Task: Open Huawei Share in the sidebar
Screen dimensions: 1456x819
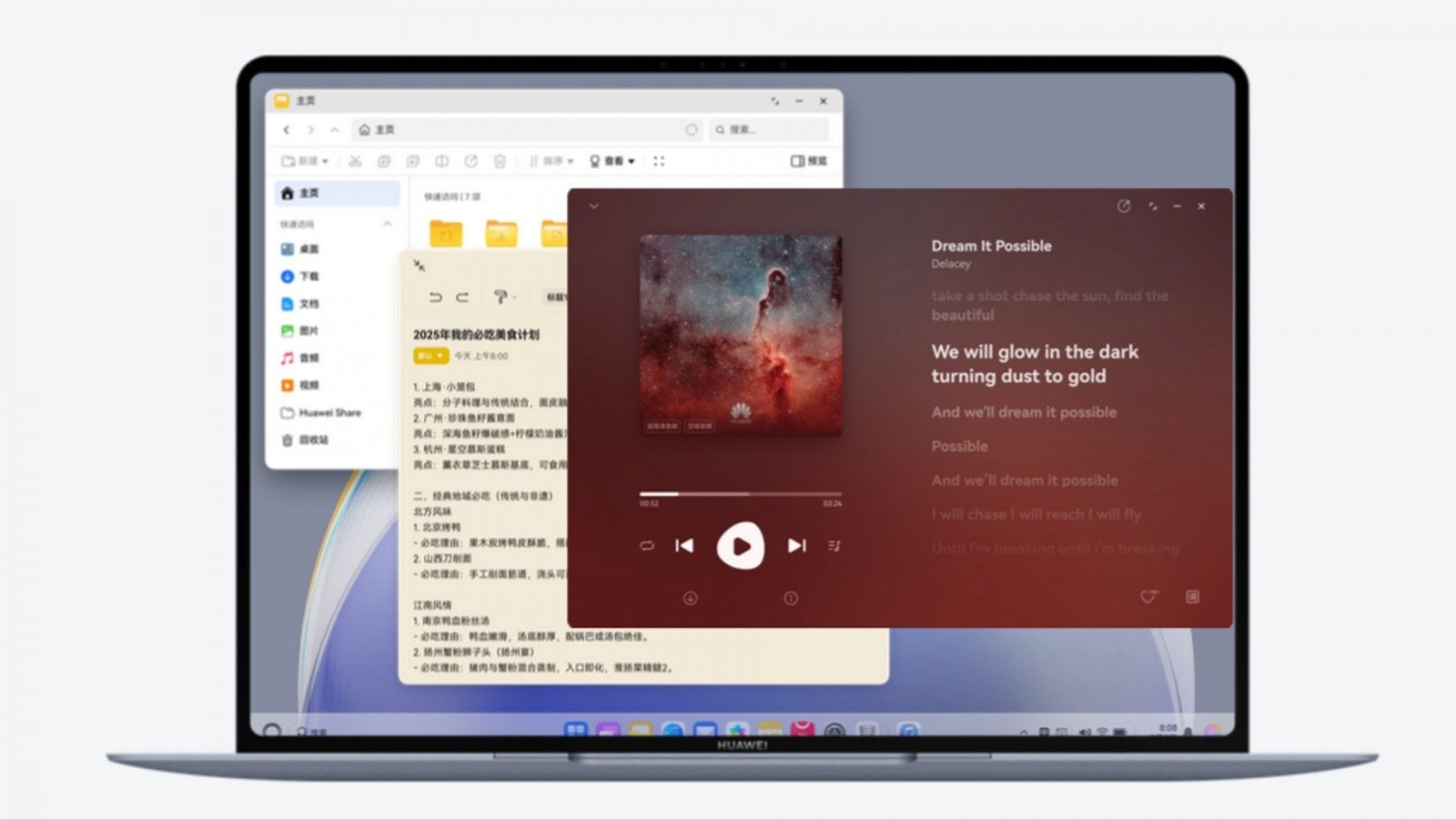Action: point(321,412)
